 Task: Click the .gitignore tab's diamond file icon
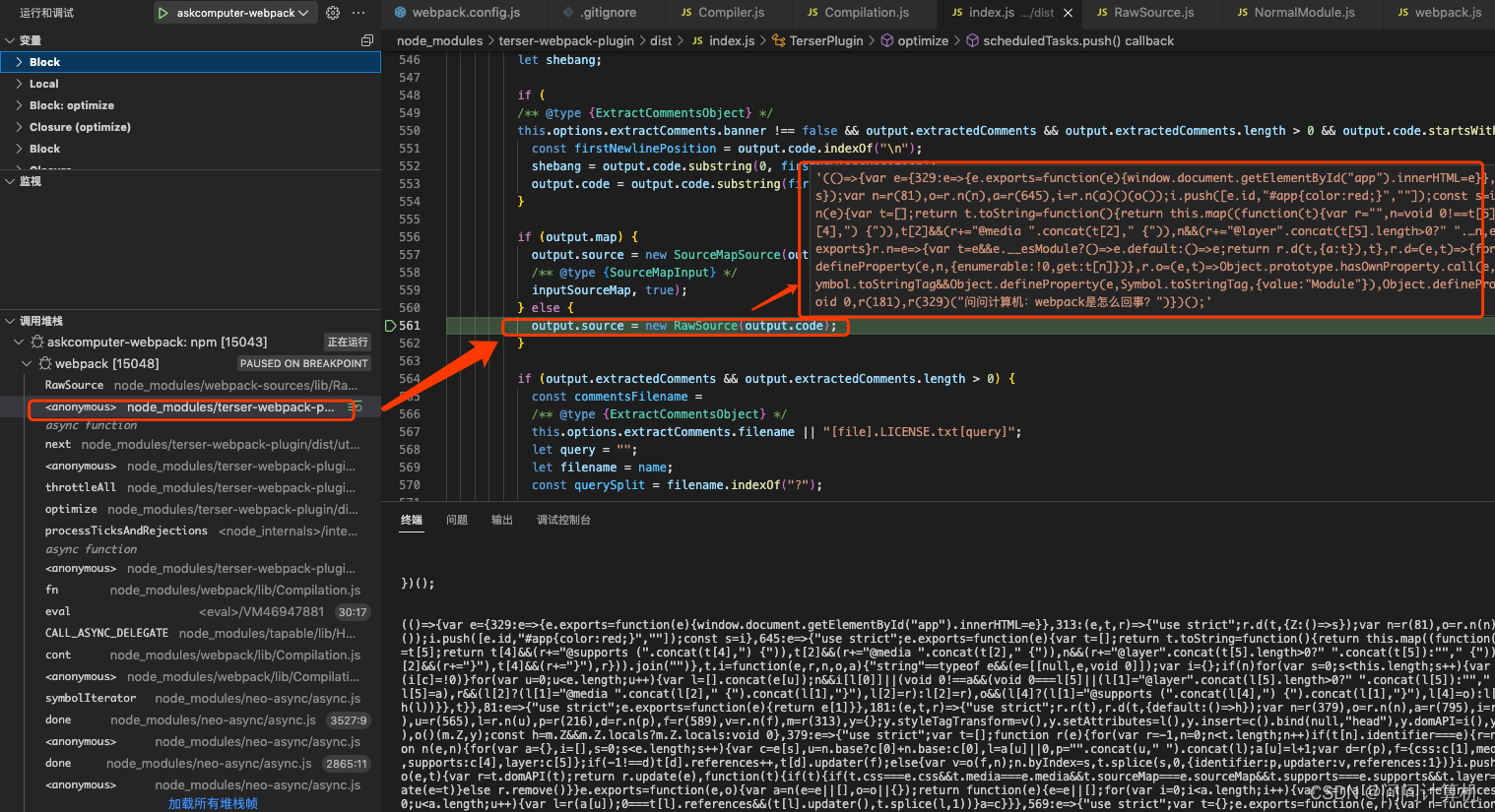coord(569,13)
